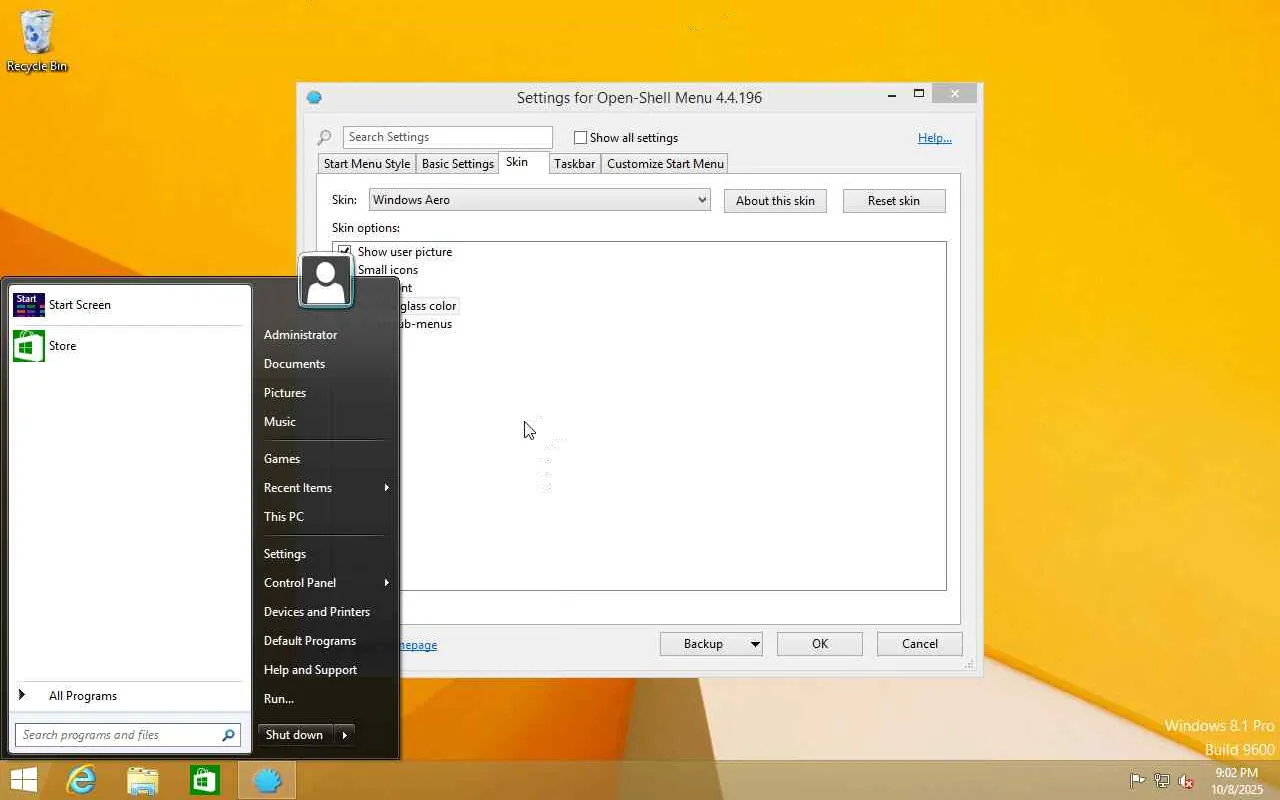Click the green Store icon in start menu
Screen dimensions: 1280x800
pos(28,346)
